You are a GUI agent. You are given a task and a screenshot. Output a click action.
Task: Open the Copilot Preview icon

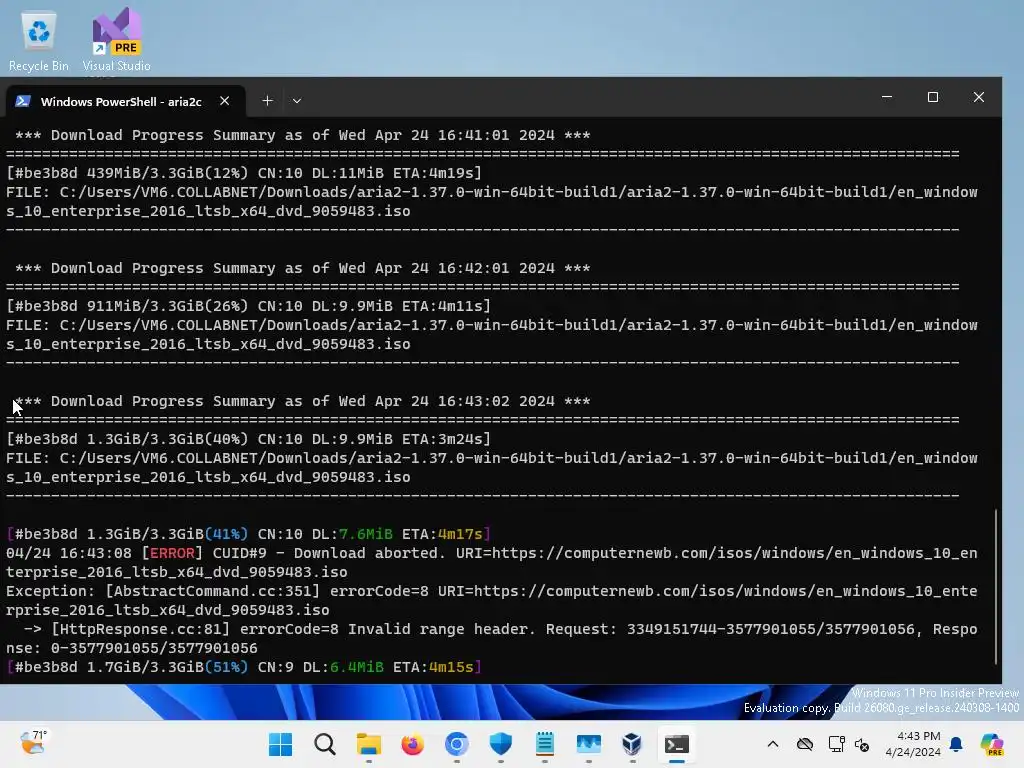[992, 744]
